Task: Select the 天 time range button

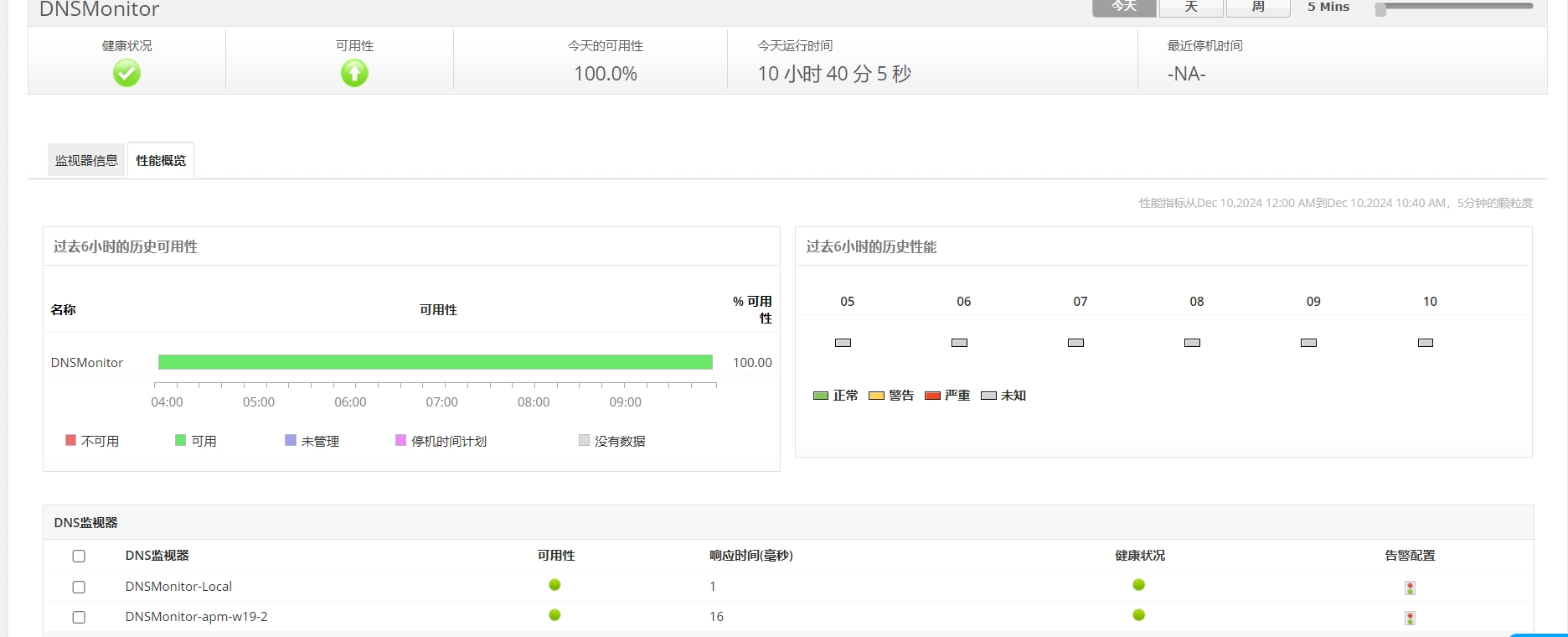Action: coord(1191,7)
